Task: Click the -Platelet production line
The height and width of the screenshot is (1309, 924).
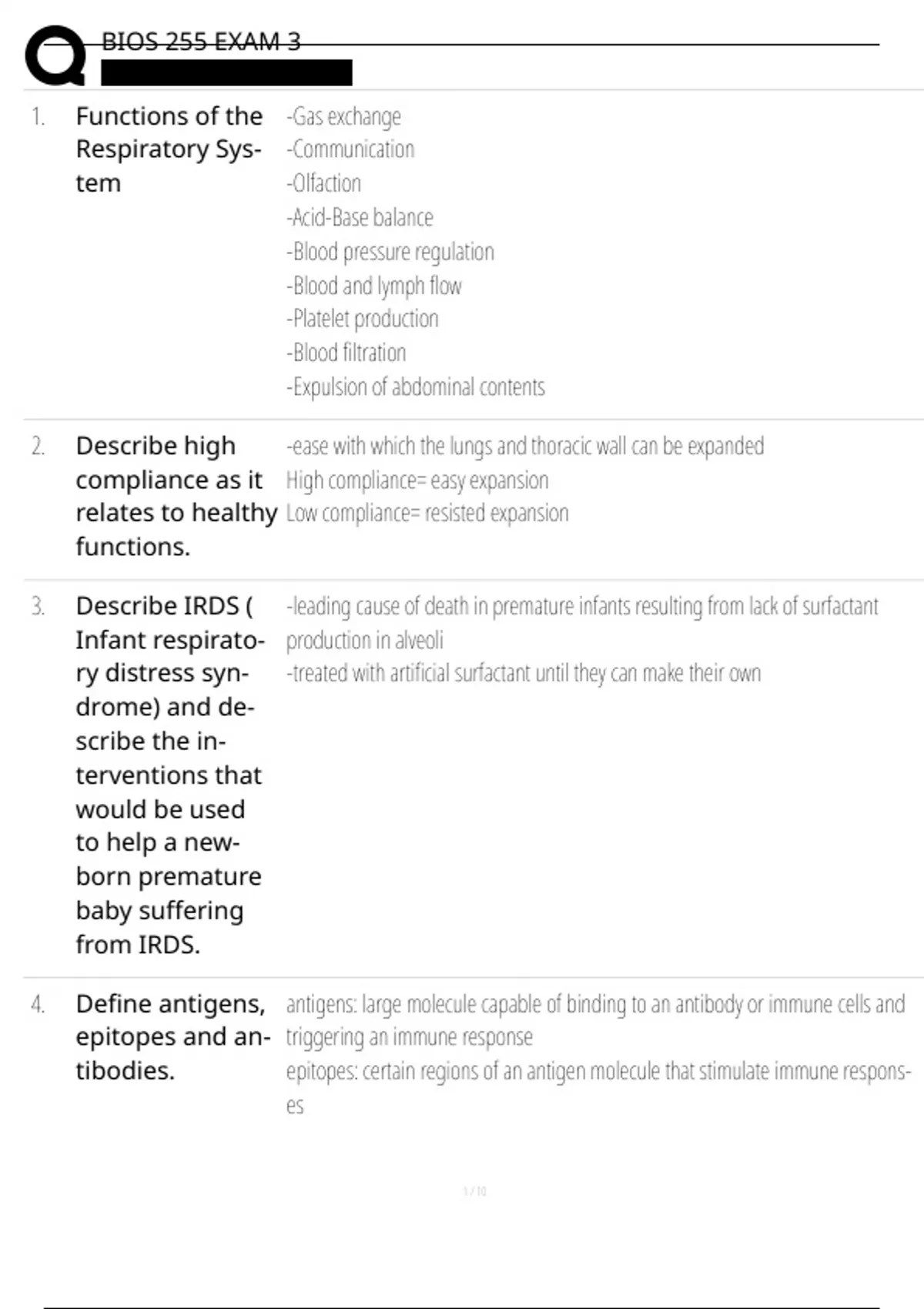Action: 363,319
